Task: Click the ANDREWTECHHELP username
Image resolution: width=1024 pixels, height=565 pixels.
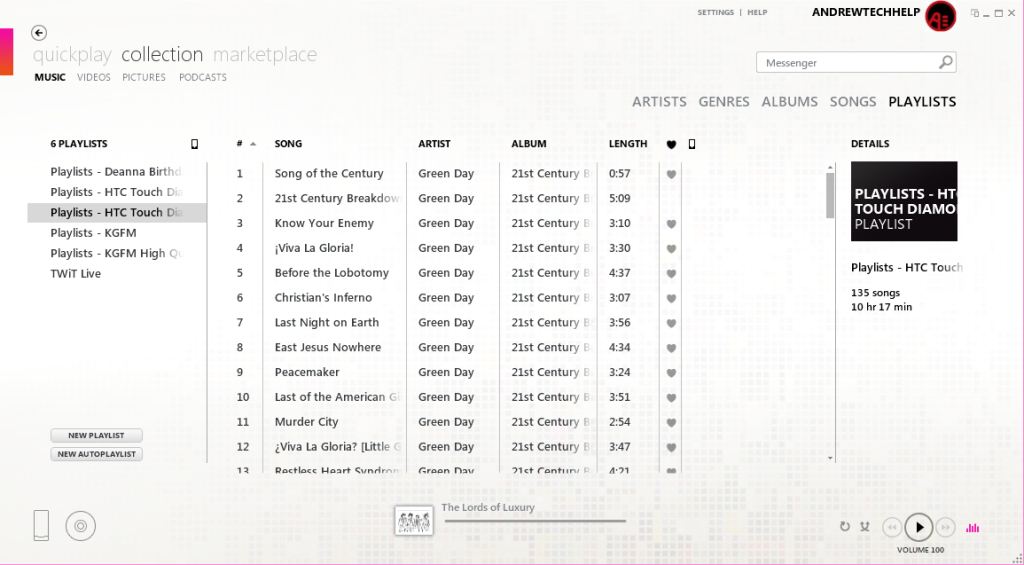Action: 865,12
